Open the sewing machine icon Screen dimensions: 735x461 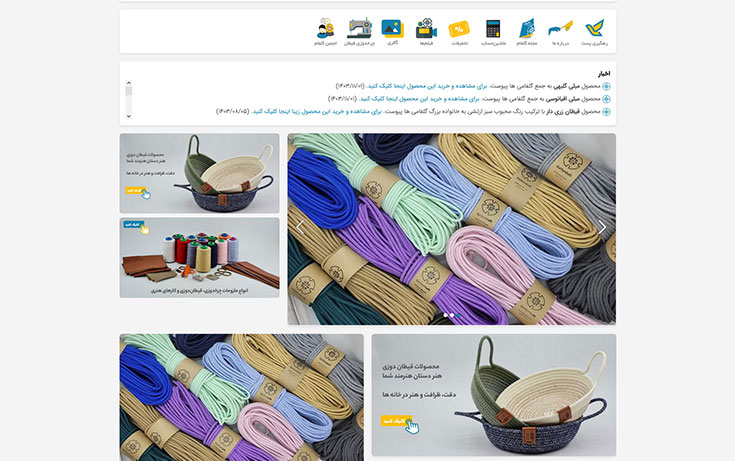point(360,28)
